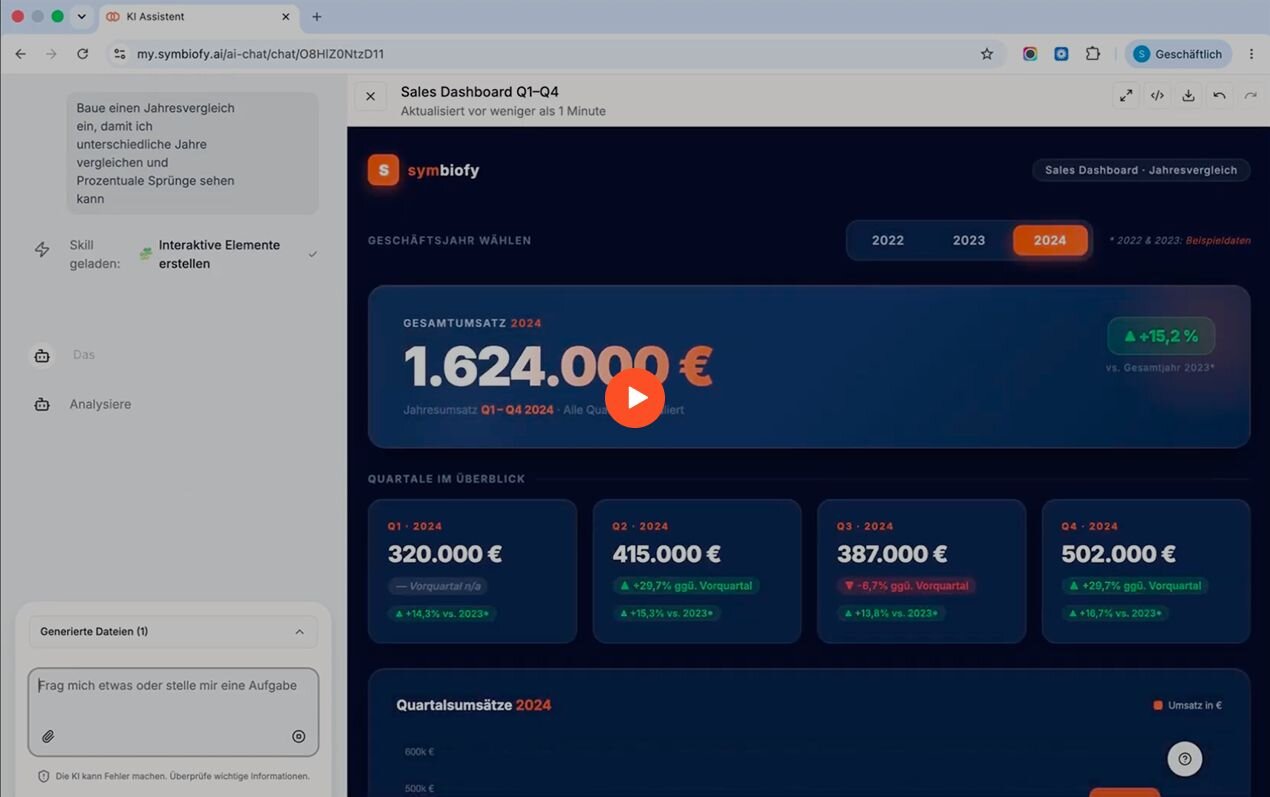
Task: Click the -6,7% ggü. Vorquartal badge
Action: tap(906, 586)
